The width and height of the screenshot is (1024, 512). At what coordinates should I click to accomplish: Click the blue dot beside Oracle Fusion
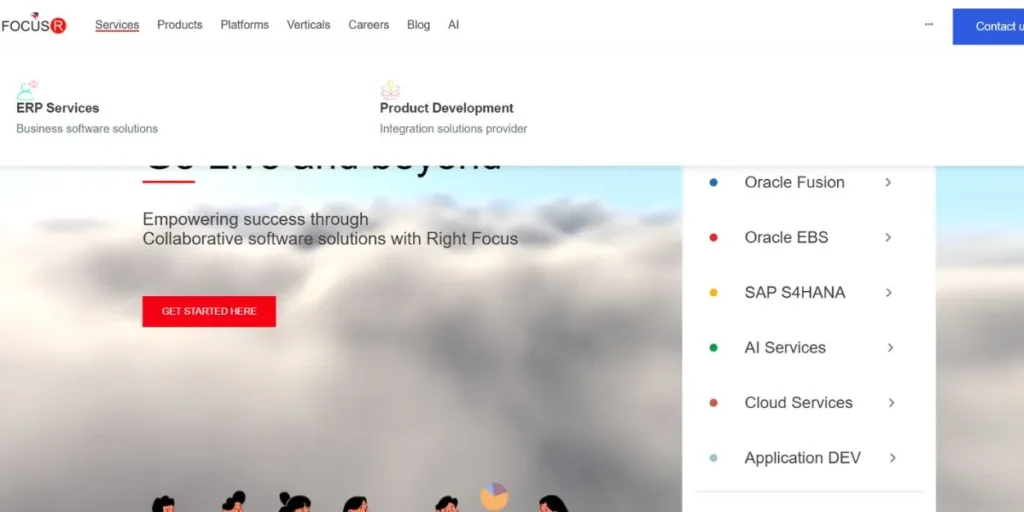(713, 183)
